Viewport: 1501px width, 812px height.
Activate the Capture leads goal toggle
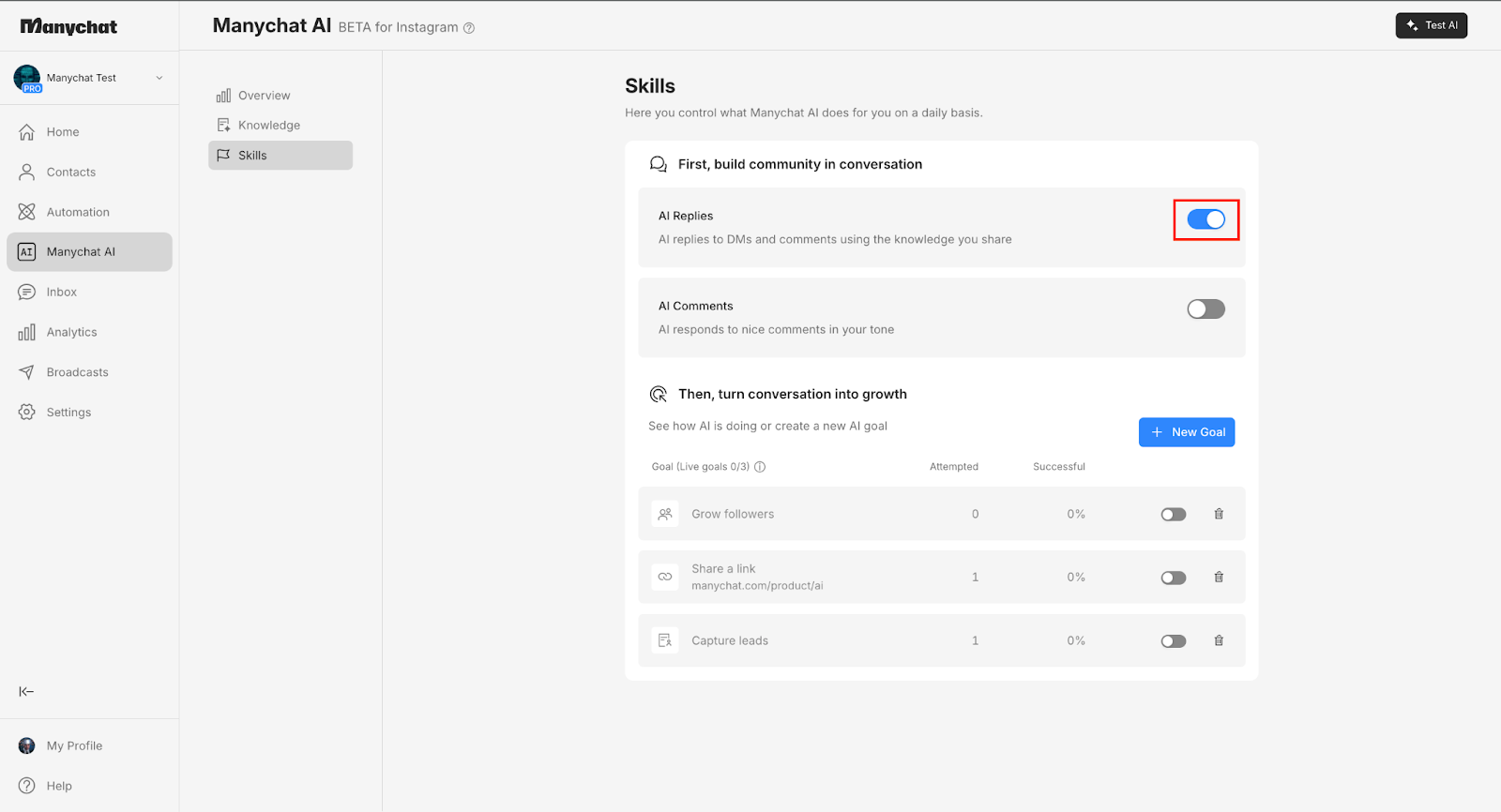1173,641
